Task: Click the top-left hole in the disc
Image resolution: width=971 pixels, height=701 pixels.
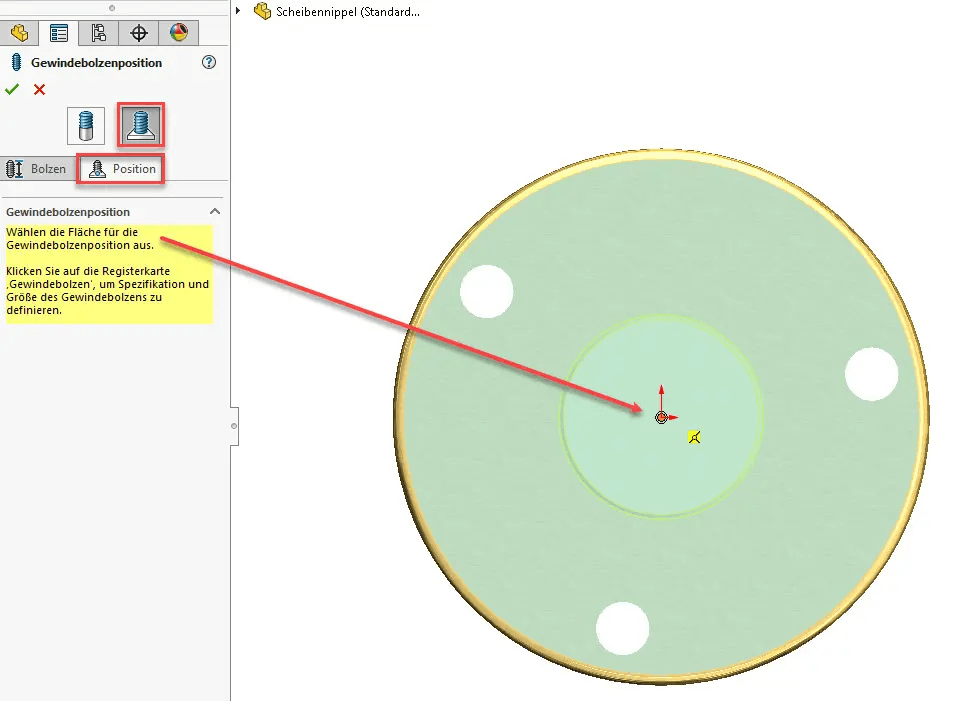Action: 486,291
